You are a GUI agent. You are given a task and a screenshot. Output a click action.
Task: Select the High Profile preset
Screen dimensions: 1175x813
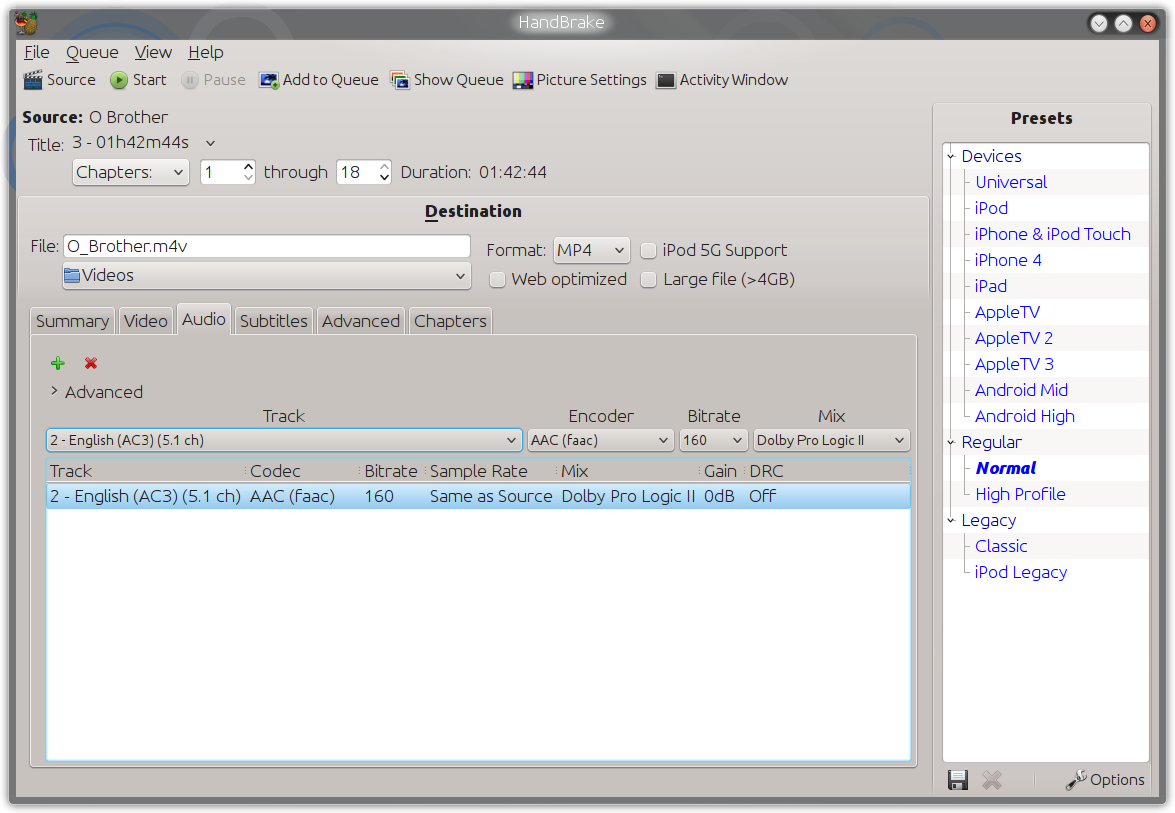(1020, 495)
